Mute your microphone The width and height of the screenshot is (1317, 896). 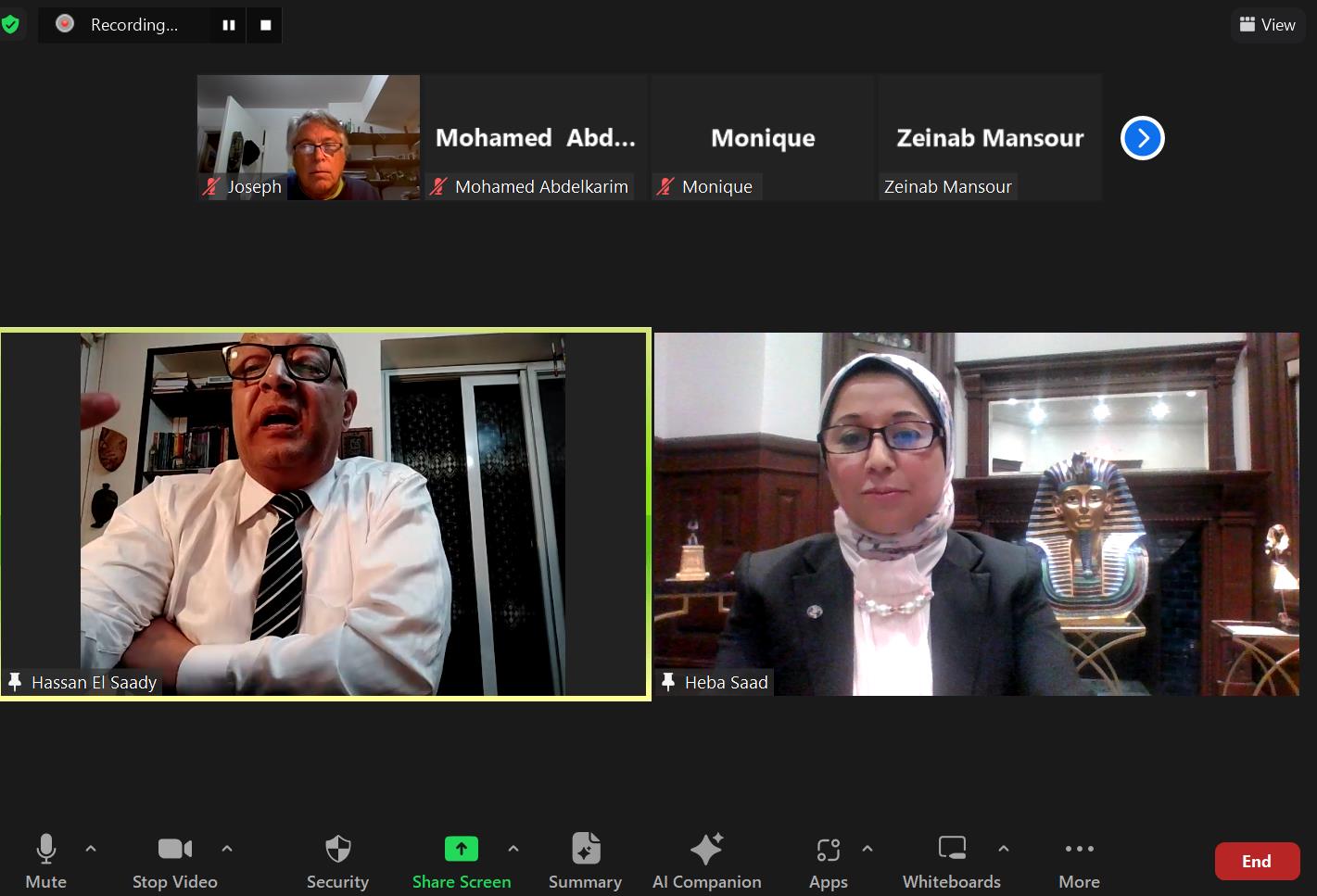(x=45, y=861)
